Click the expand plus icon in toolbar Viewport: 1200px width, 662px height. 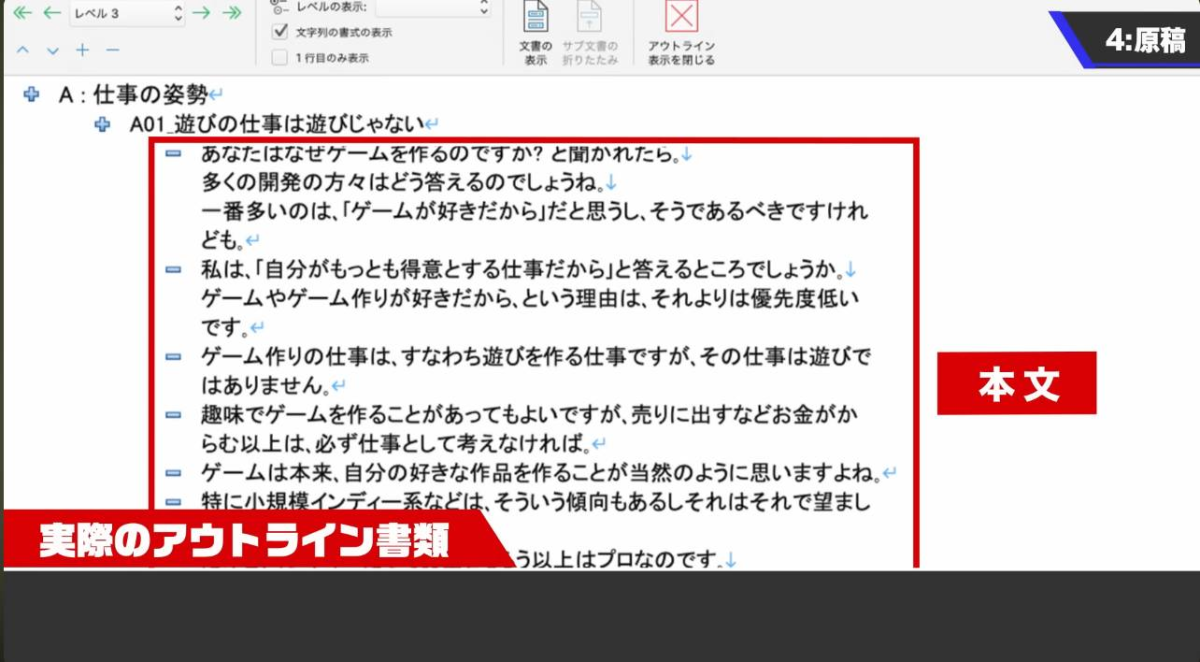point(82,50)
